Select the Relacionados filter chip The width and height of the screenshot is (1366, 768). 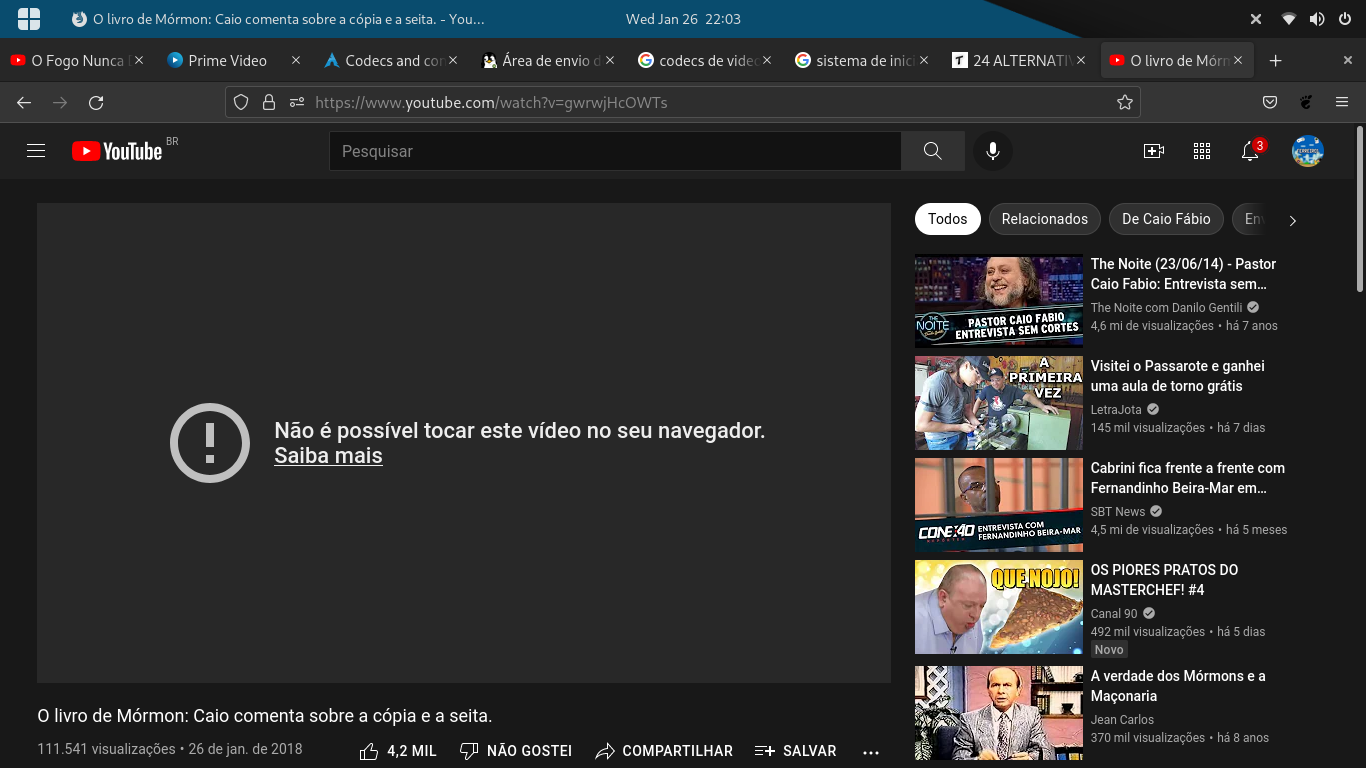1045,219
